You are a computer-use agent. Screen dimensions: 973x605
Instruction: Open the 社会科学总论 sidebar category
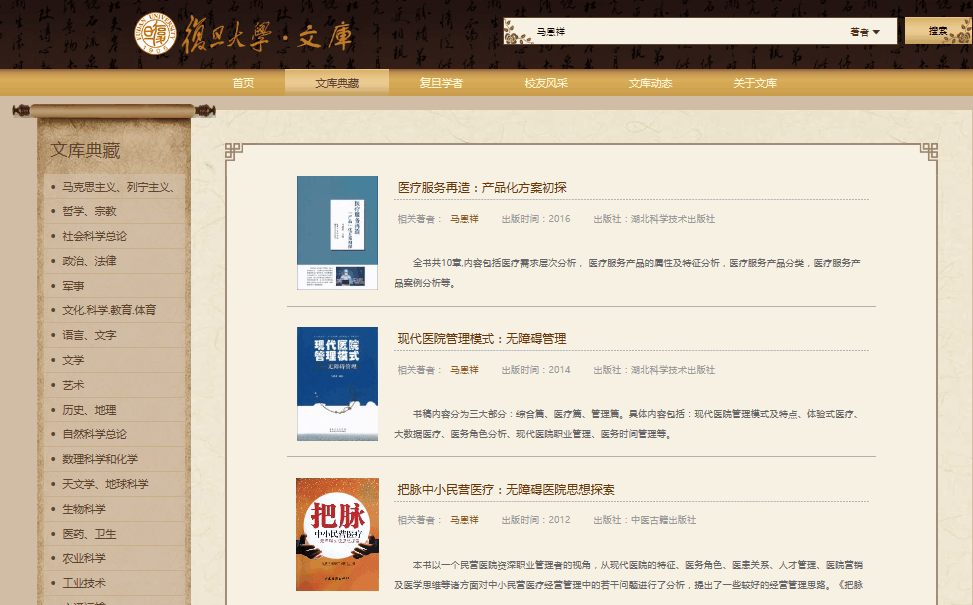[94, 236]
